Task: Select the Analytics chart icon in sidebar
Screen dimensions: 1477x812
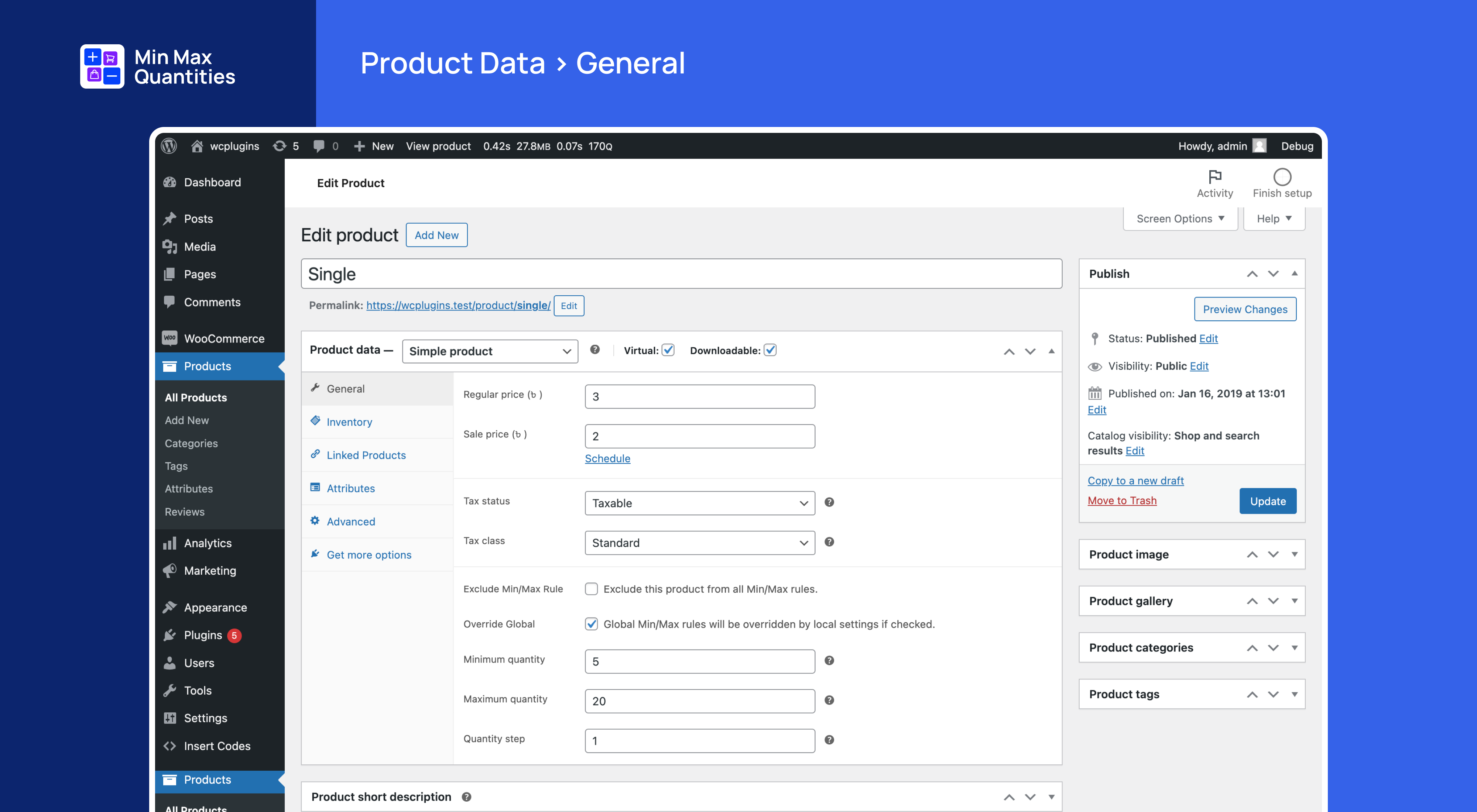Action: point(170,543)
